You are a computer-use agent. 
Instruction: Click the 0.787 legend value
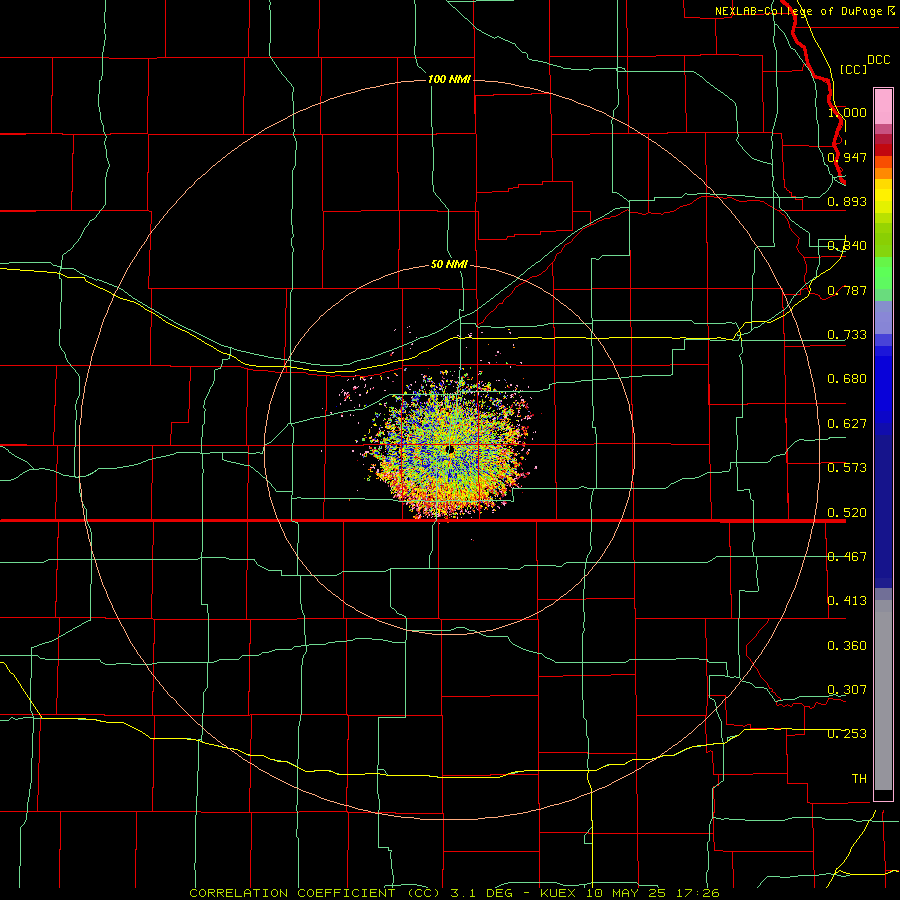(x=847, y=290)
